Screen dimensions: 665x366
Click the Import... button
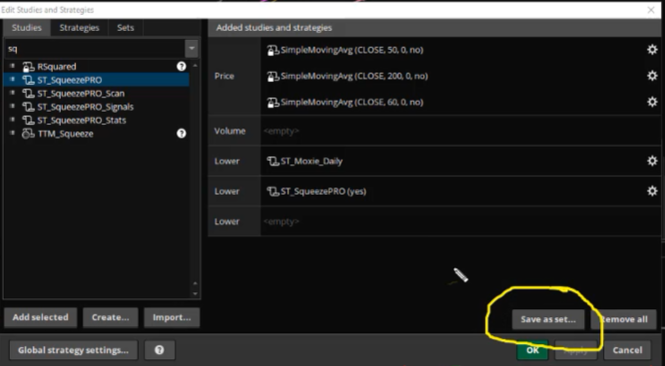(172, 317)
